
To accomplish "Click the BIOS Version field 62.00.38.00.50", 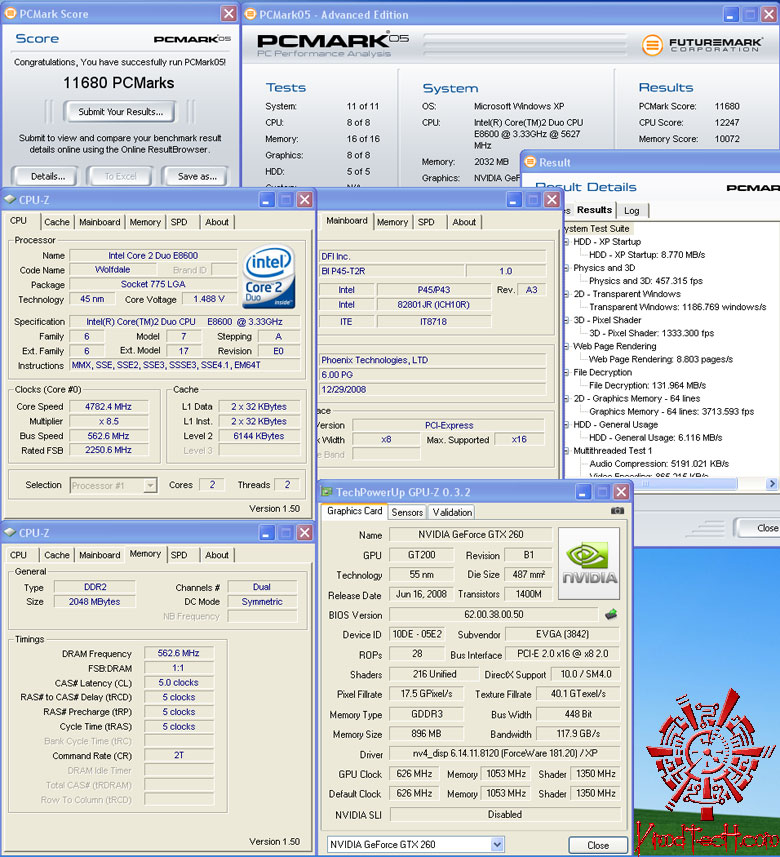I will 494,614.
